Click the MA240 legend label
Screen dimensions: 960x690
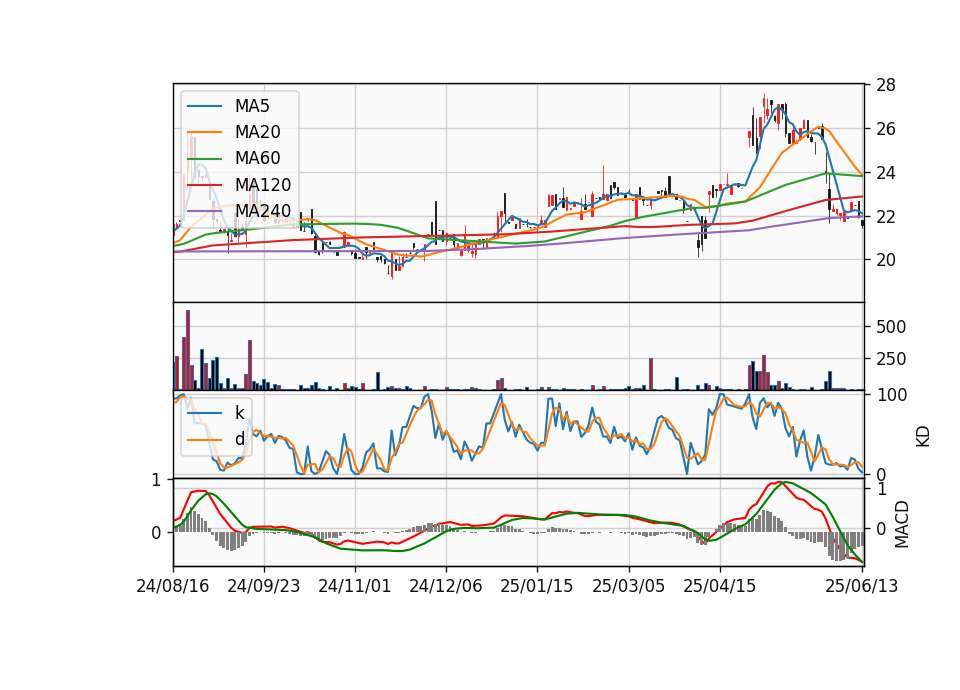(263, 211)
